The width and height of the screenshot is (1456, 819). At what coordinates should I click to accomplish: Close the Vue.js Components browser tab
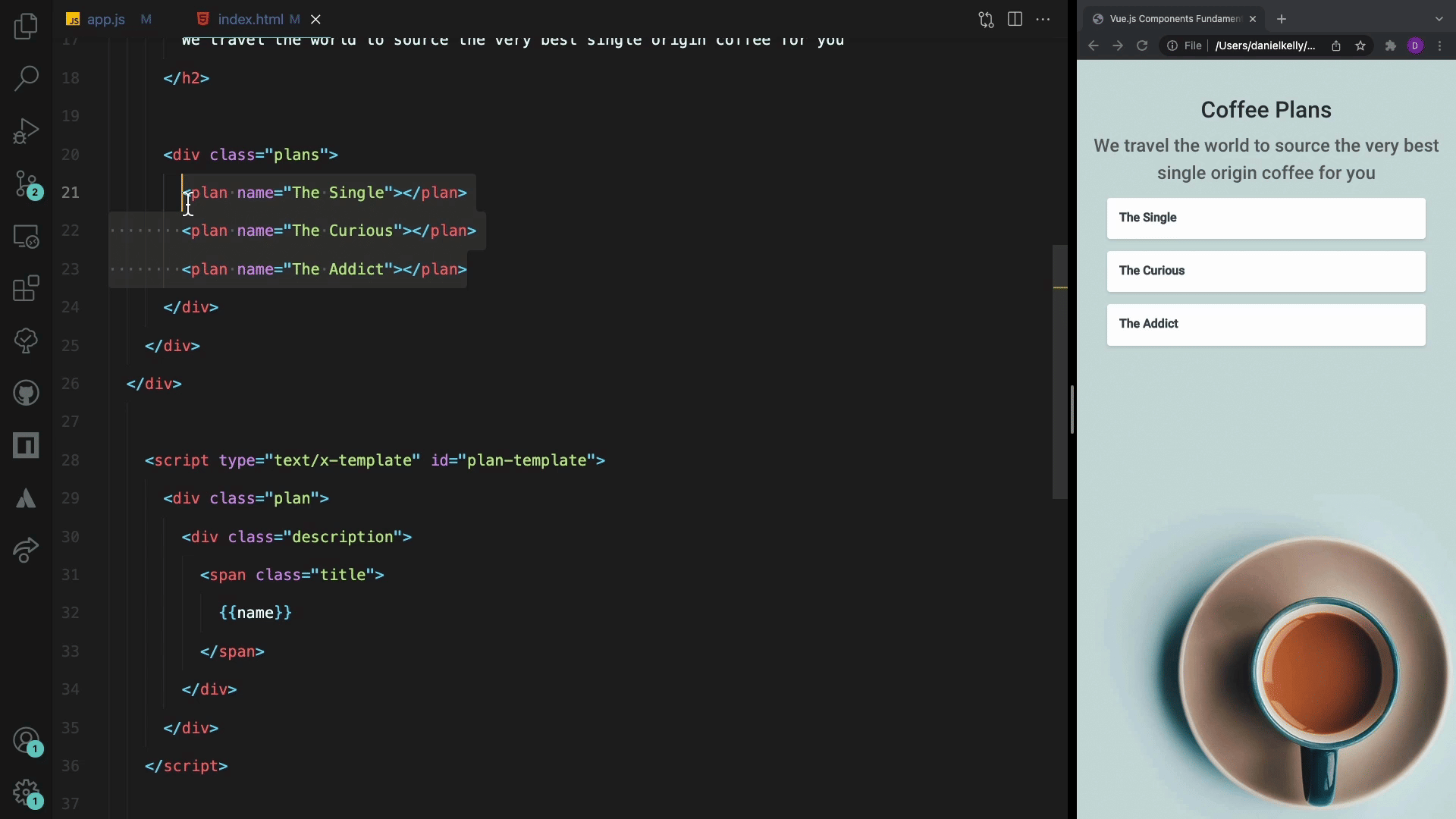tap(1253, 19)
